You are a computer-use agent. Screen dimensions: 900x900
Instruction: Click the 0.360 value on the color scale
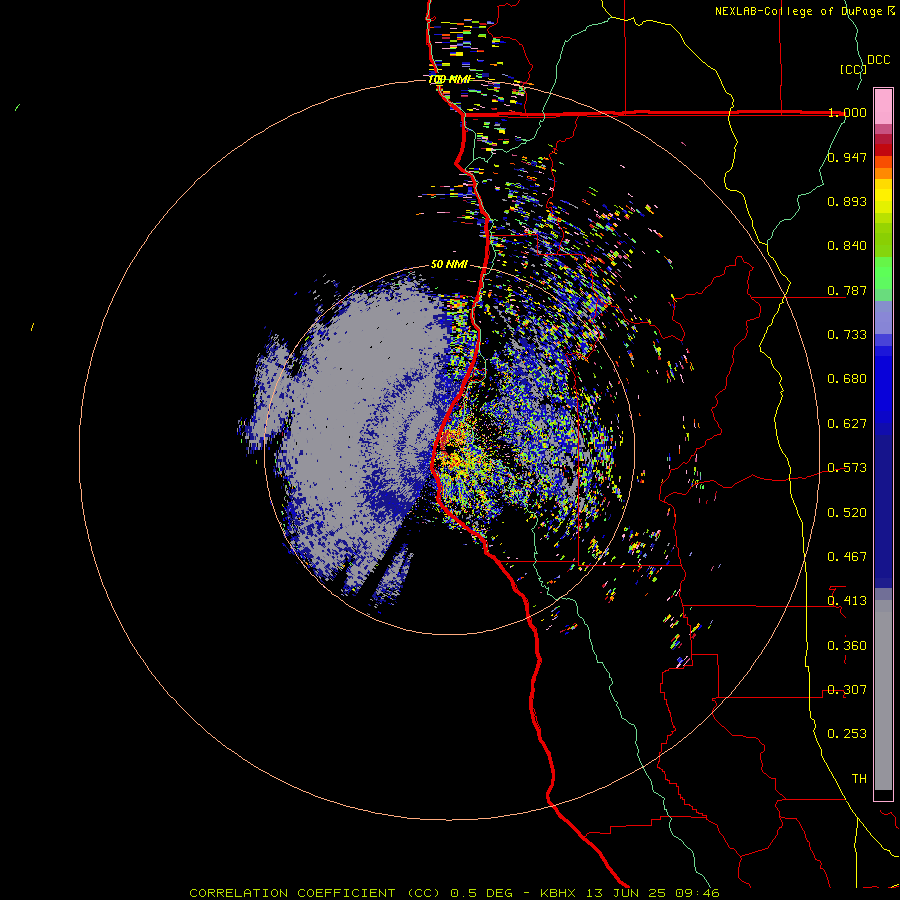(847, 646)
